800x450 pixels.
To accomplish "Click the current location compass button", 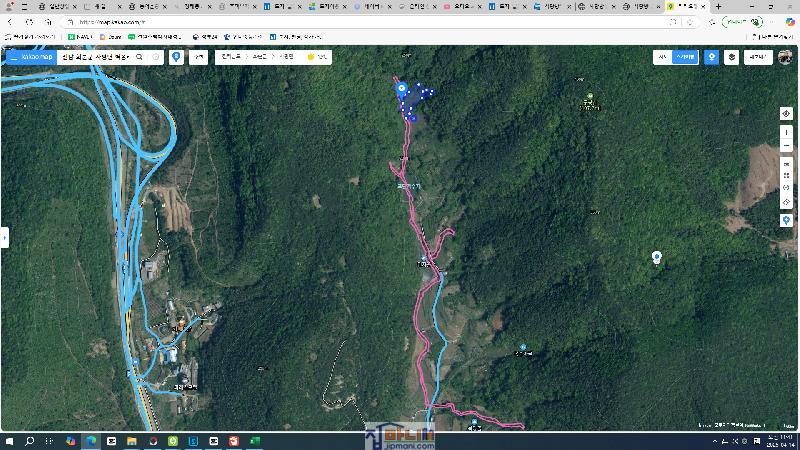I will click(x=786, y=113).
